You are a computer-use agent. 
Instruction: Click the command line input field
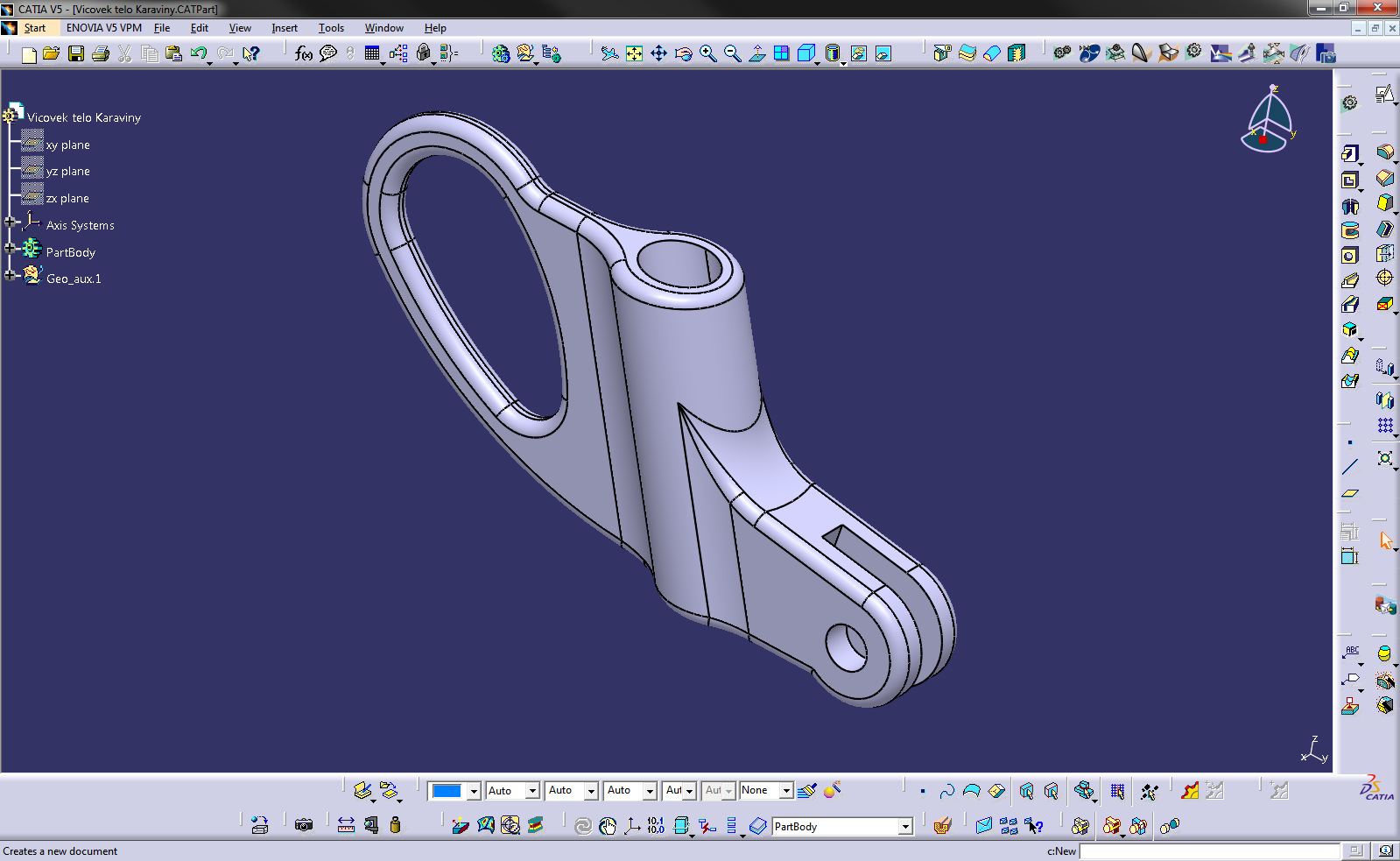click(x=1209, y=850)
